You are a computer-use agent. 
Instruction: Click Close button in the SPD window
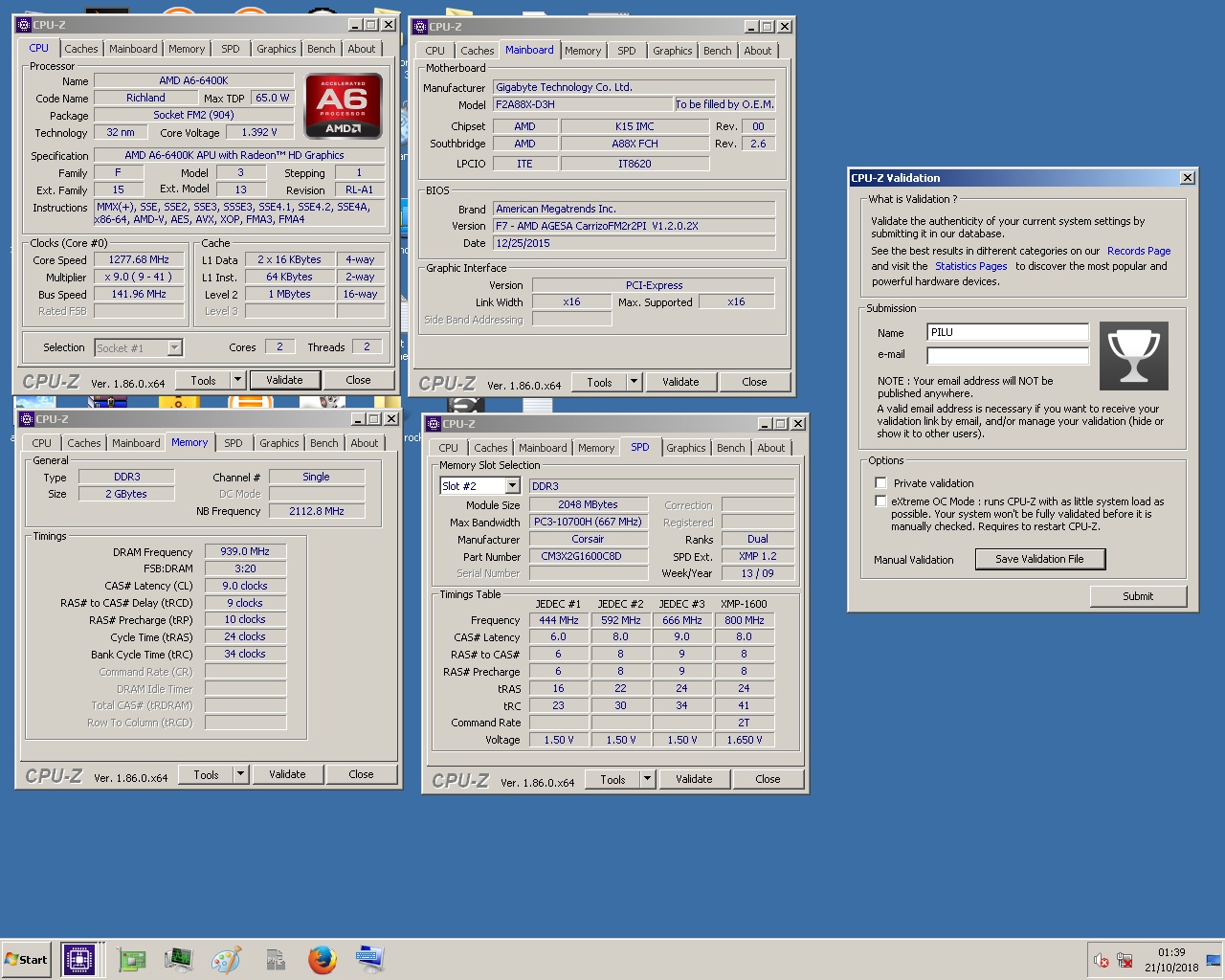pyautogui.click(x=768, y=779)
